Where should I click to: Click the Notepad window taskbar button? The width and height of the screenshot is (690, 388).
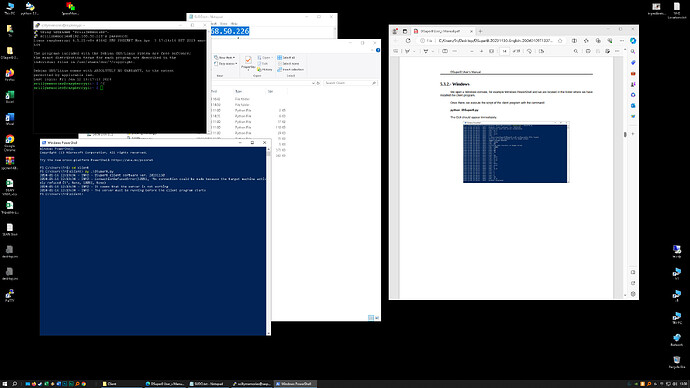(x=209, y=384)
